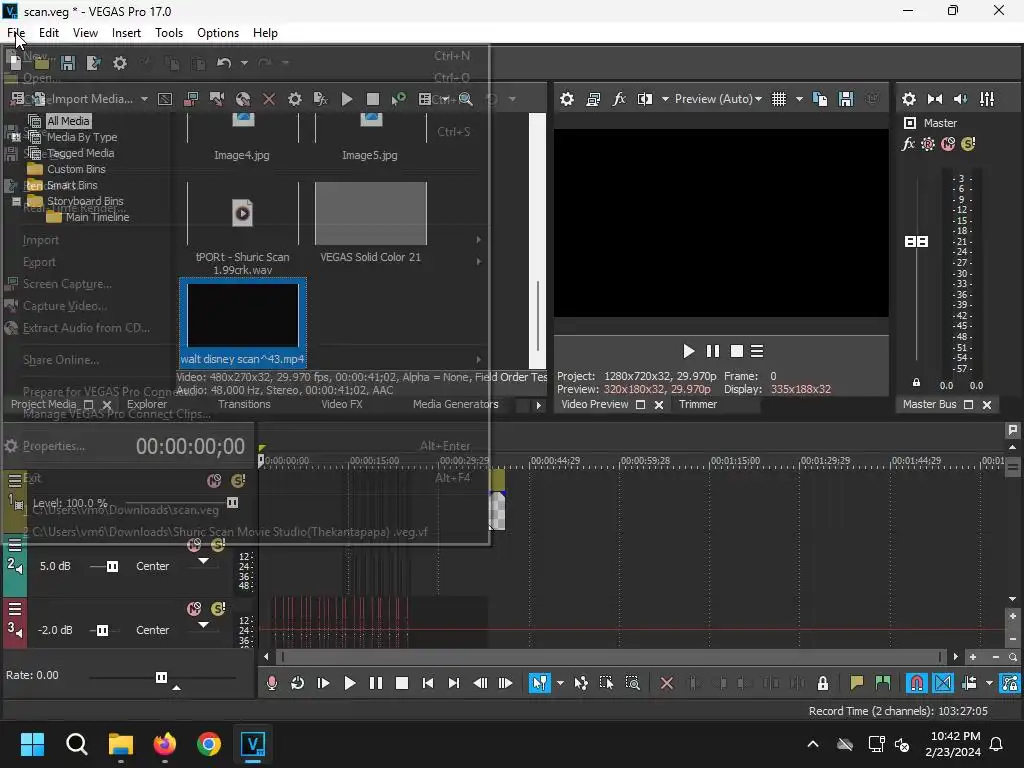This screenshot has height=768, width=1024.
Task: Click the Overlays grid icon
Action: point(779,99)
